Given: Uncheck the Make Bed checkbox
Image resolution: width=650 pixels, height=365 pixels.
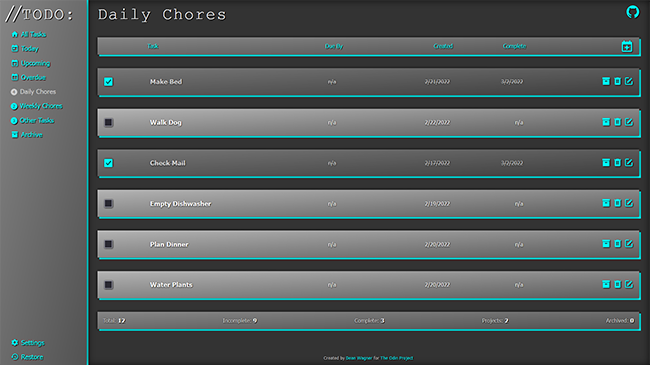Looking at the screenshot, I should (109, 82).
